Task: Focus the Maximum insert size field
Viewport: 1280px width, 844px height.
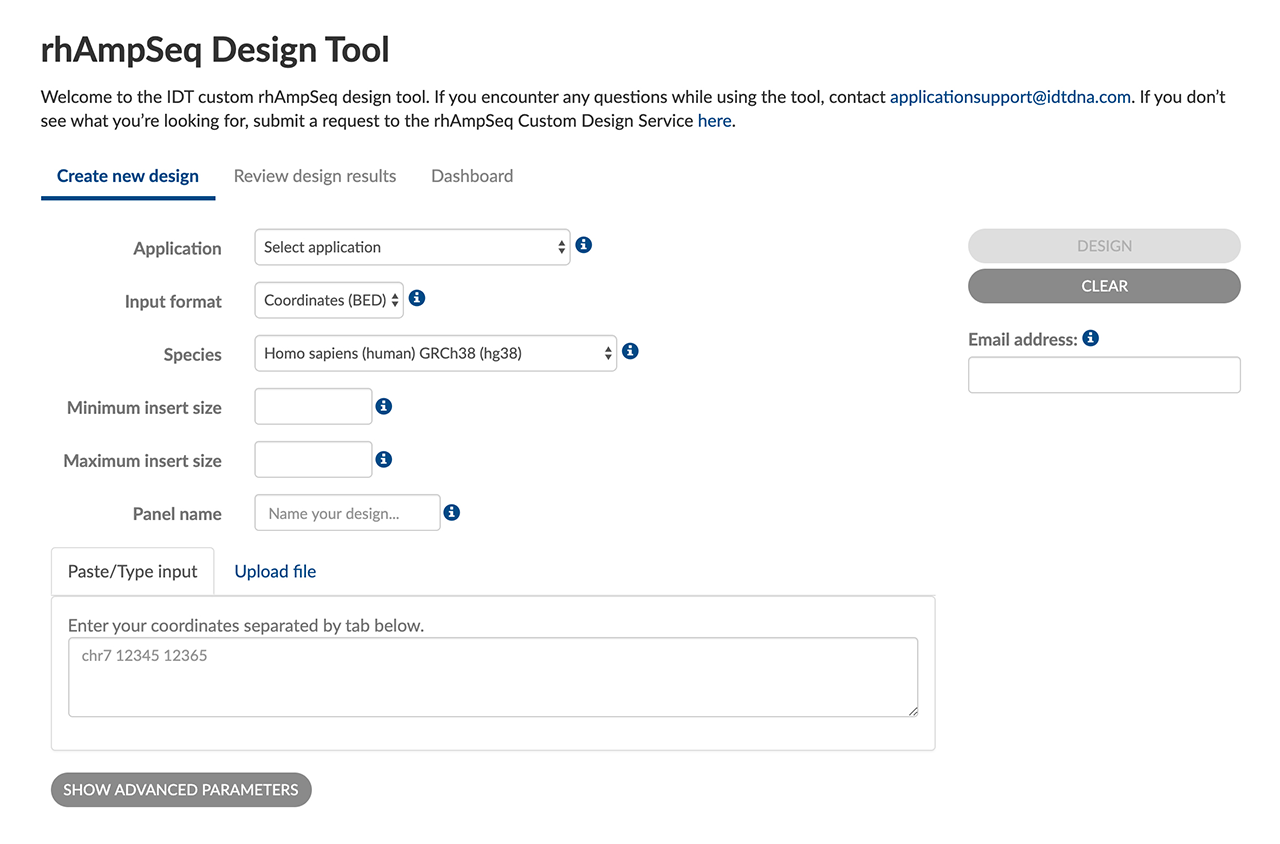Action: (313, 459)
